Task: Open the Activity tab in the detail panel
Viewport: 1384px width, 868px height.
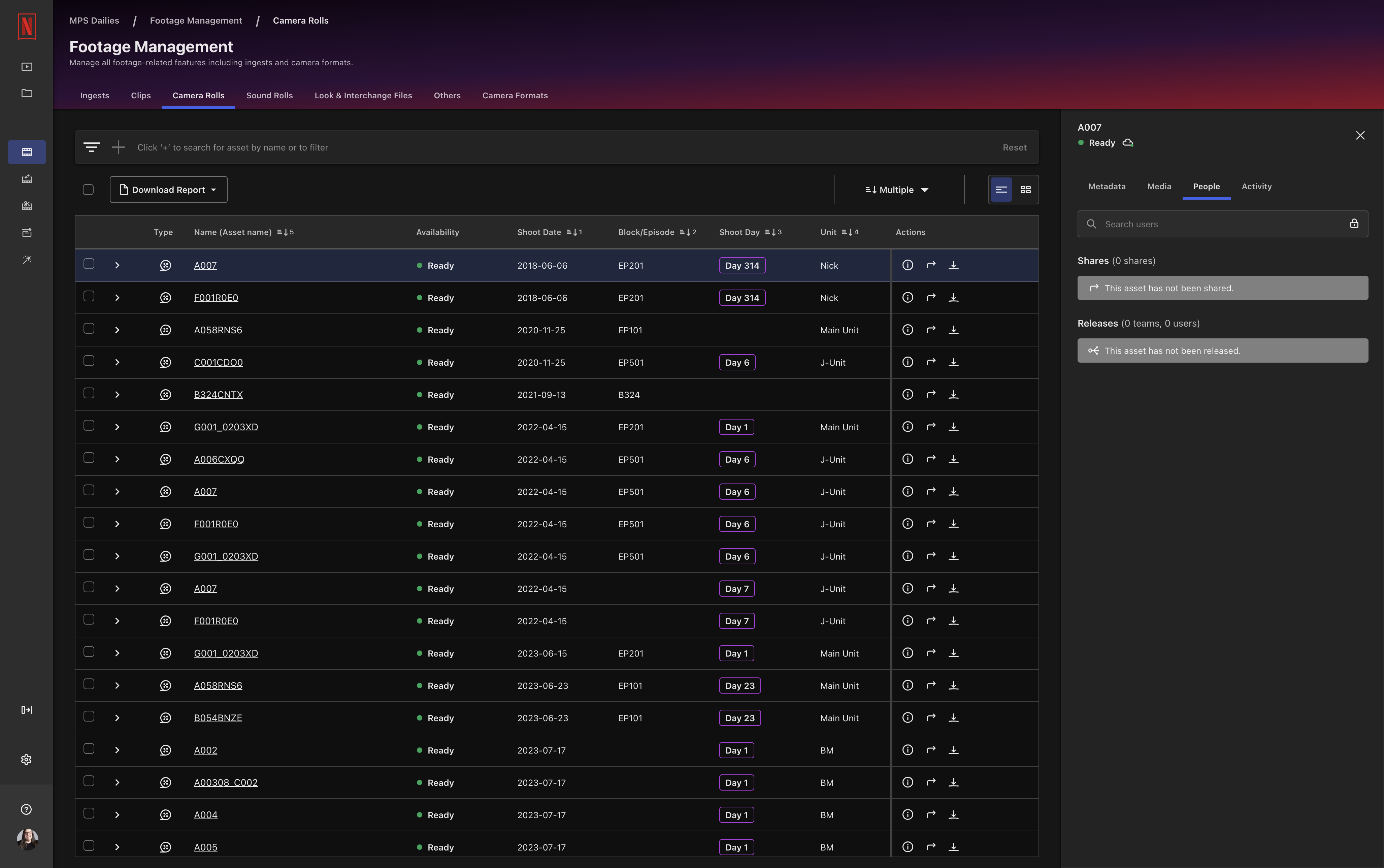Action: click(1257, 187)
